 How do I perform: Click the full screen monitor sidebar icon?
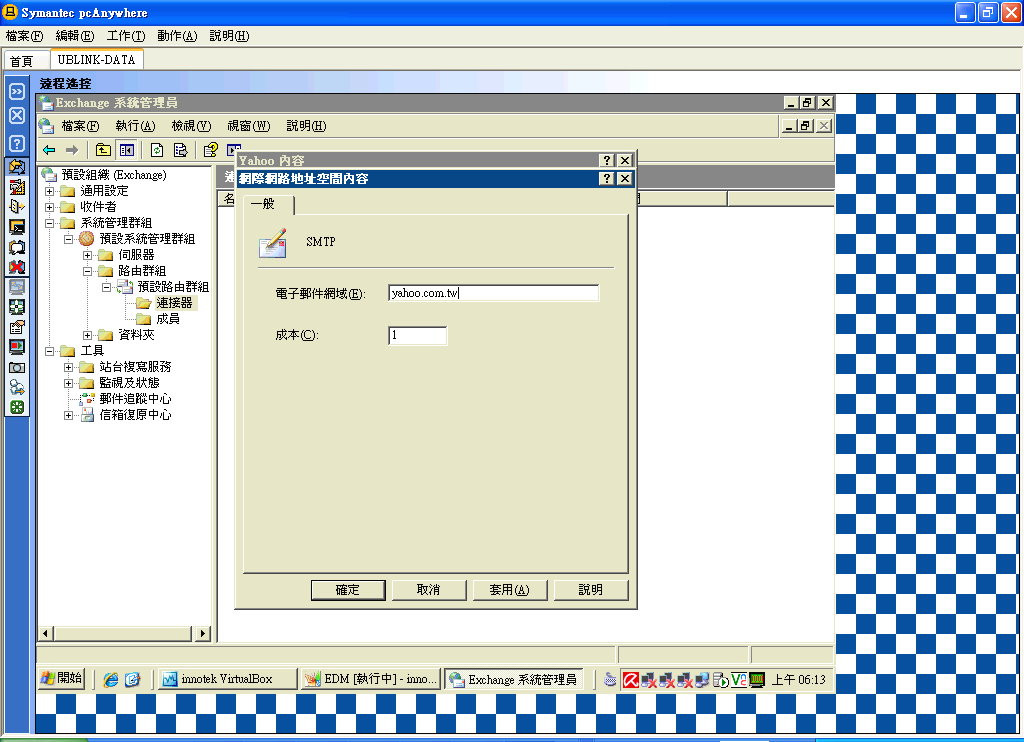click(x=17, y=287)
